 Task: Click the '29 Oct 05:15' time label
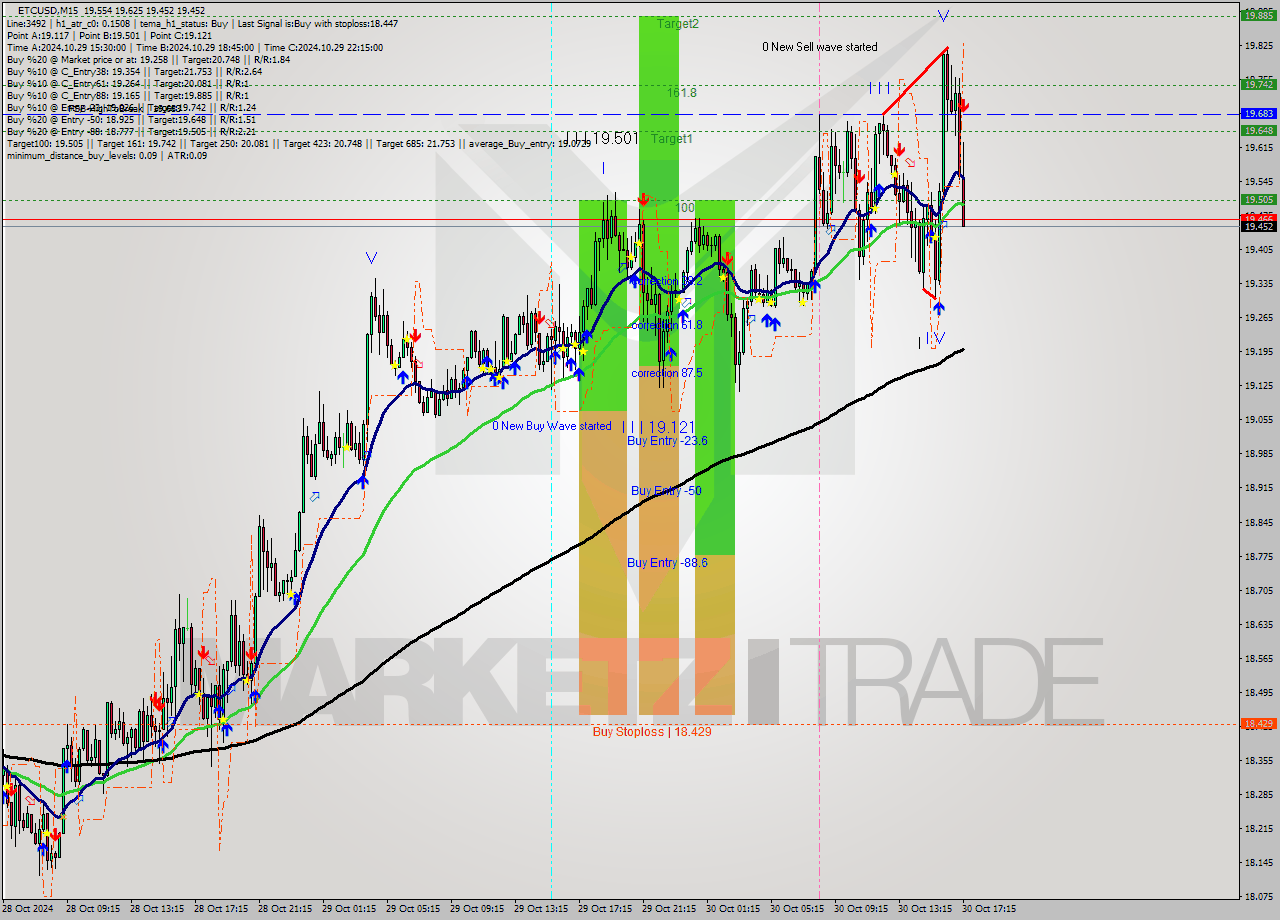(414, 909)
